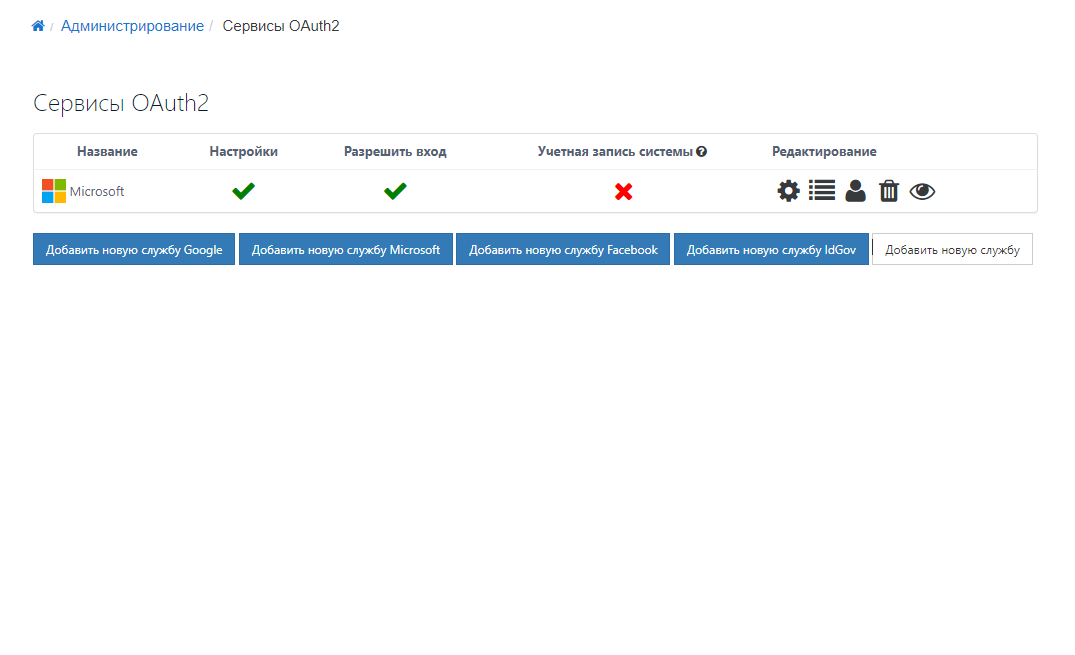
Task: Go to home via breadcrumb house icon
Action: 38,26
